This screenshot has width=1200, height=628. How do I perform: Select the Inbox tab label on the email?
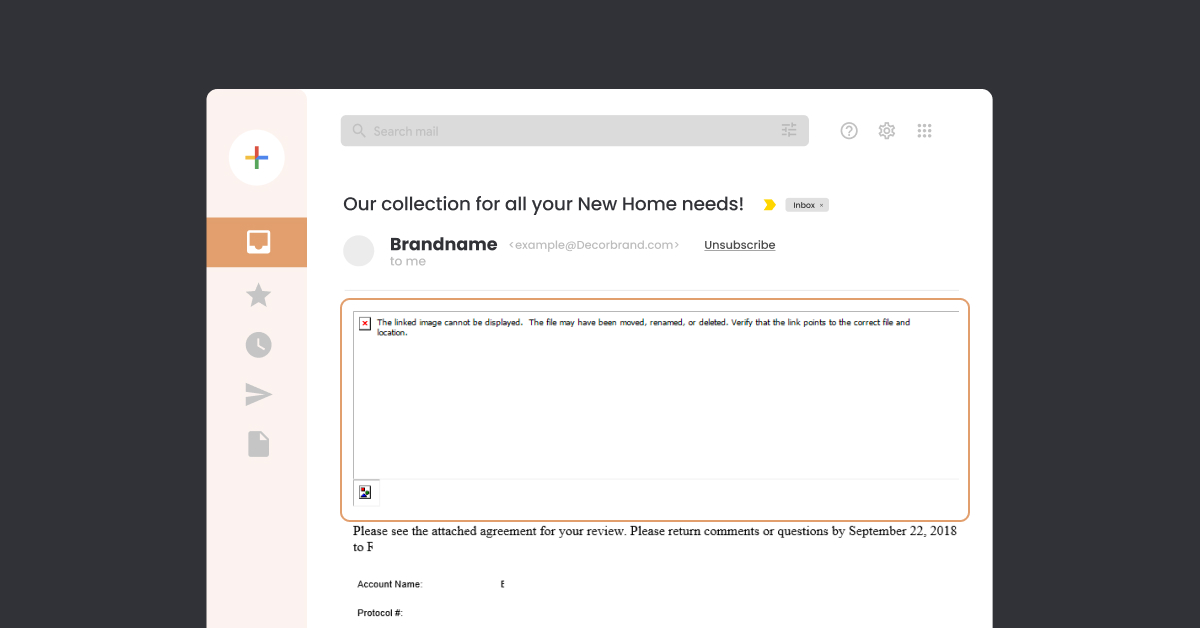coord(803,204)
